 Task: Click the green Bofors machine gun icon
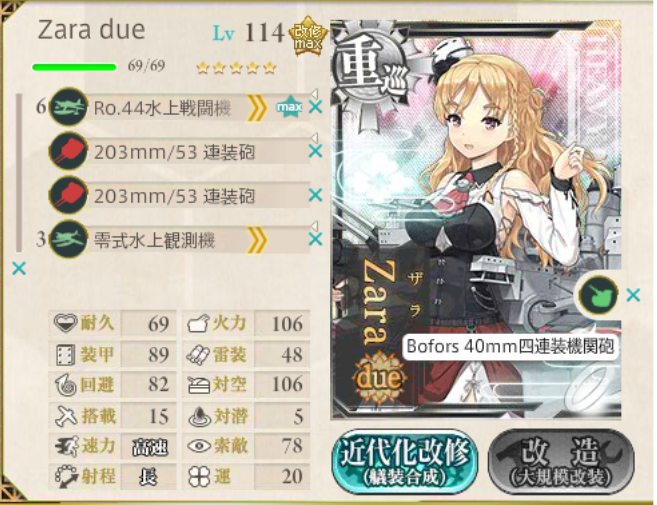click(x=598, y=295)
